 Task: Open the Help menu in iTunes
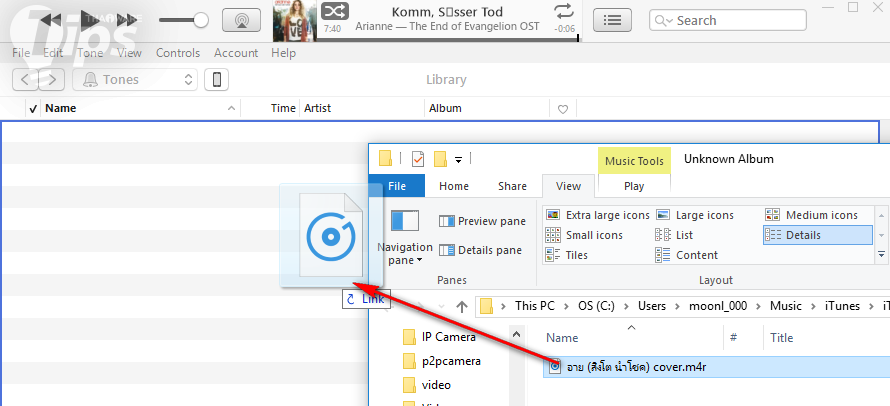[x=283, y=53]
